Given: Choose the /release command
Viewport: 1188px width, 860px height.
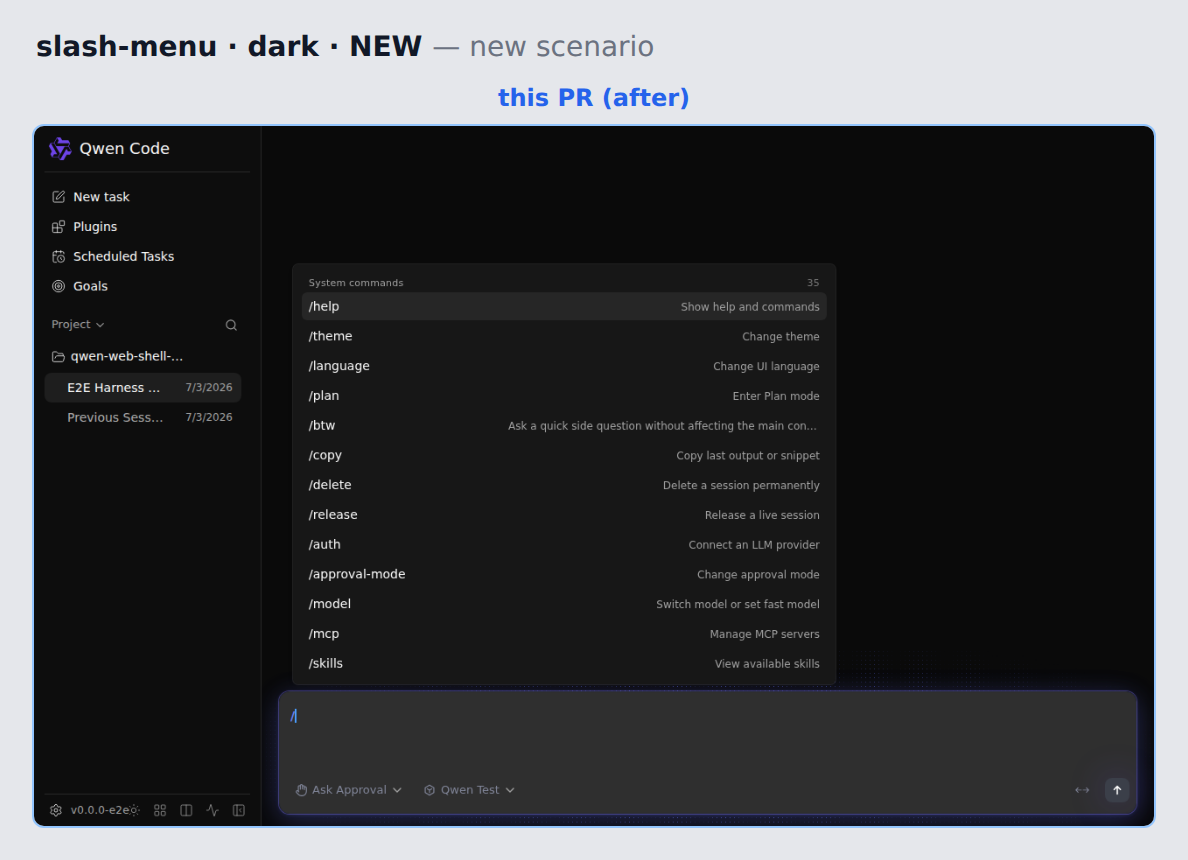Looking at the screenshot, I should [x=564, y=514].
